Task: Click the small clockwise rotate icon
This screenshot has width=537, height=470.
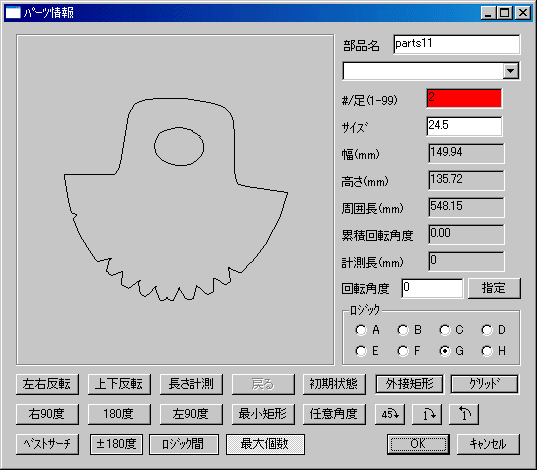Action: tap(427, 414)
